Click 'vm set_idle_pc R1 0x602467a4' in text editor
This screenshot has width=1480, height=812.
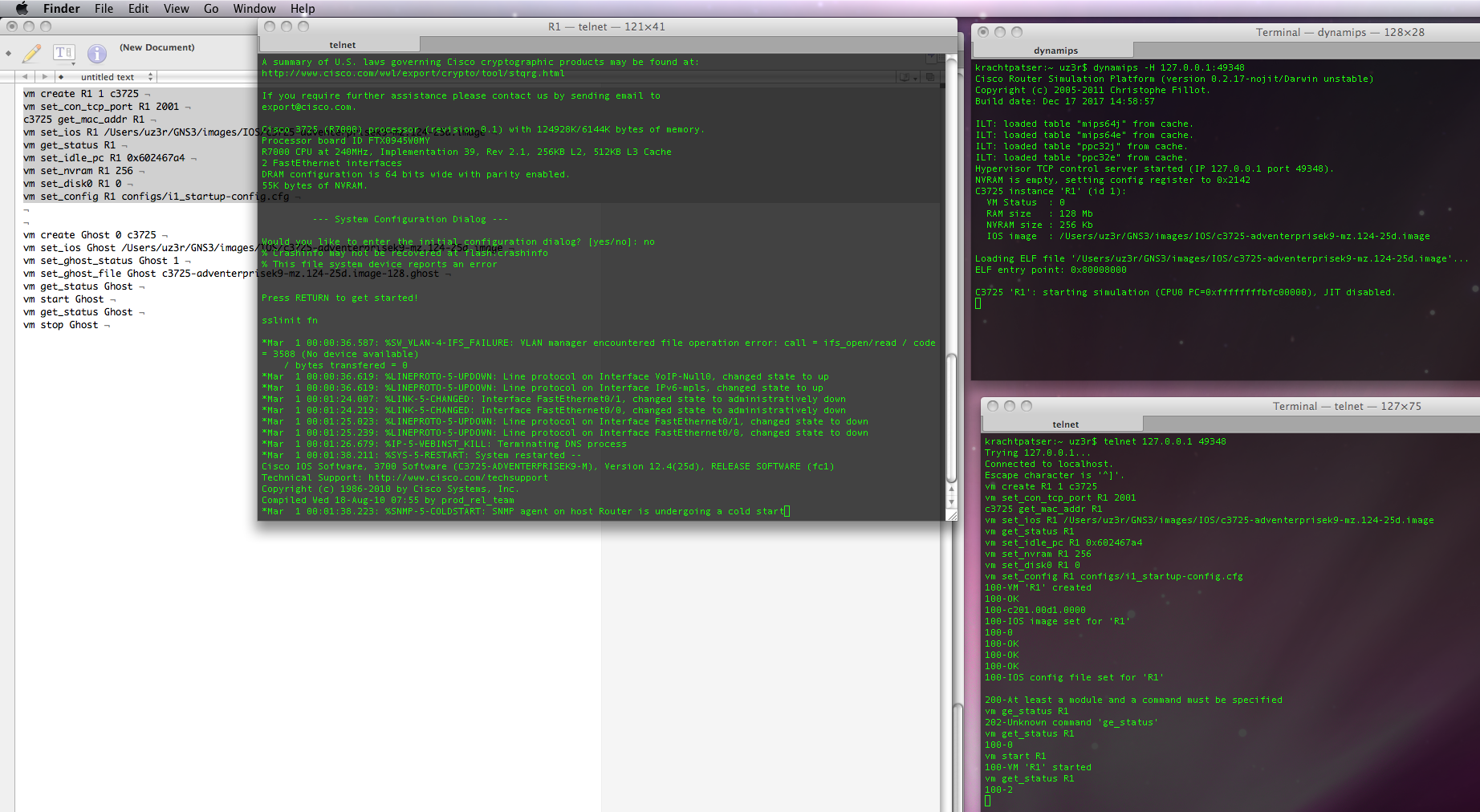pos(104,158)
